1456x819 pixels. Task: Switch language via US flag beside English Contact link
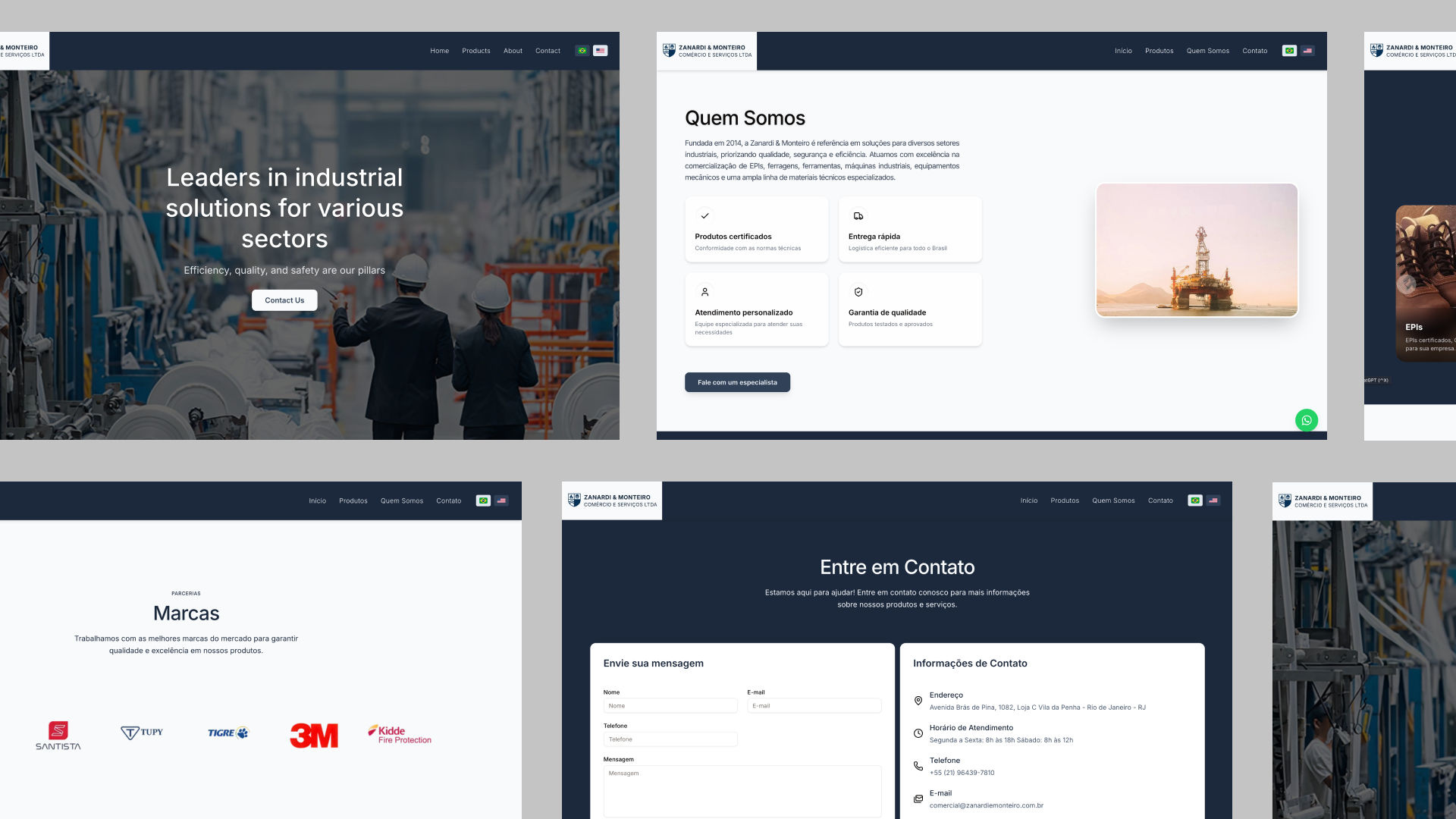600,51
